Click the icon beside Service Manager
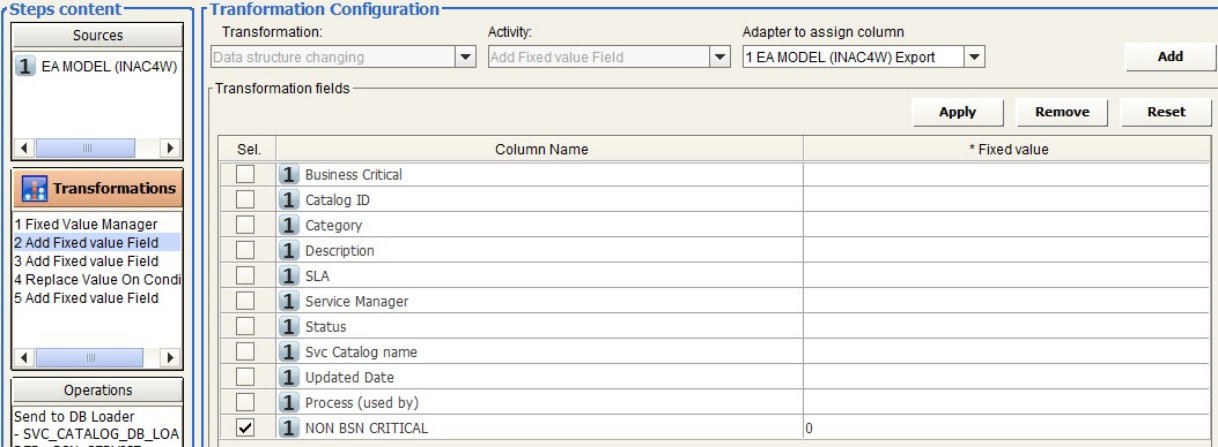1218x447 pixels. (290, 301)
